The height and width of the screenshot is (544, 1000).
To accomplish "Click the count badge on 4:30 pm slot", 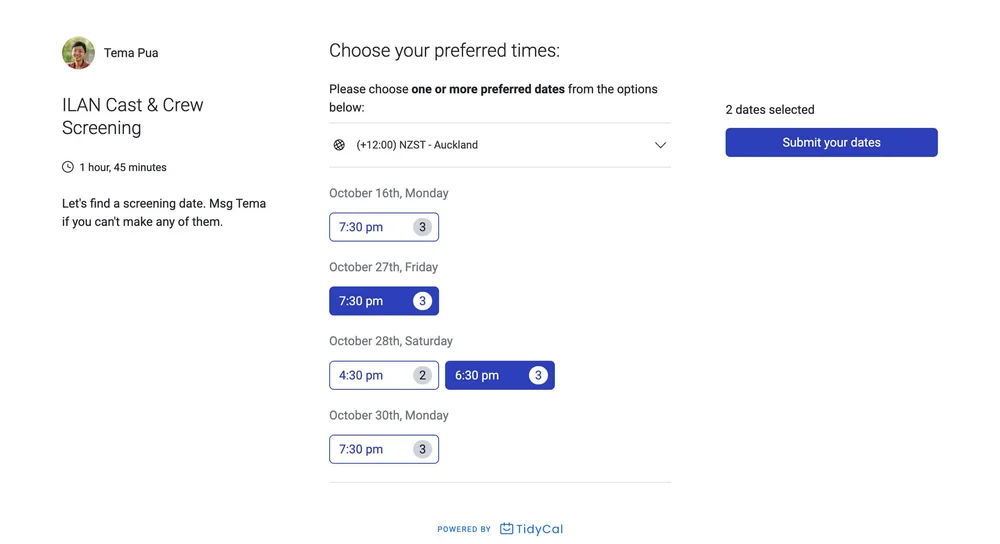I will (x=422, y=375).
